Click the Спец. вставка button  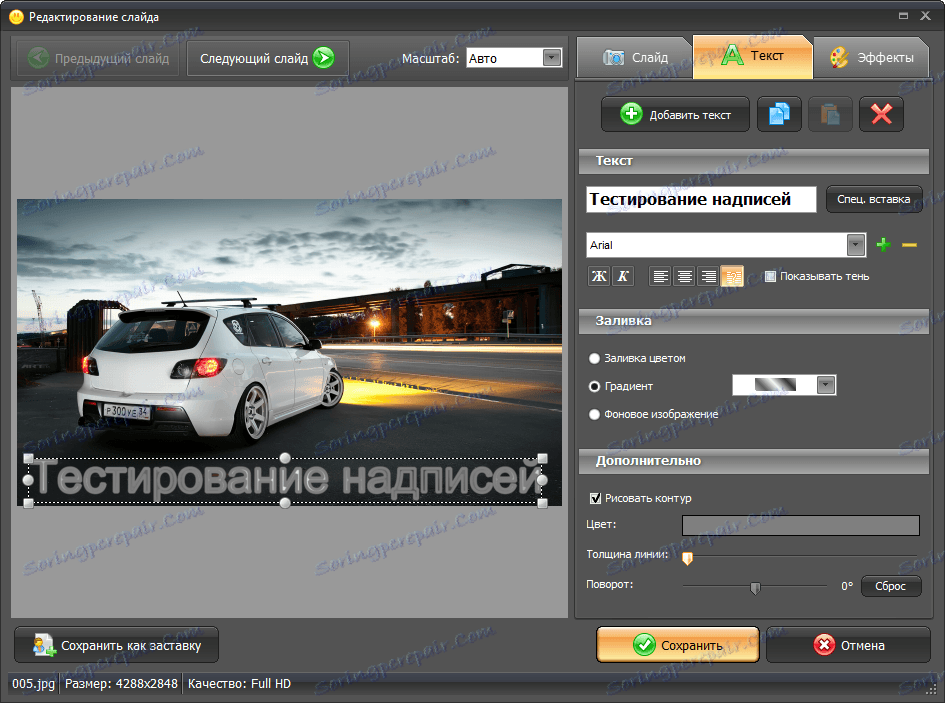pyautogui.click(x=873, y=199)
